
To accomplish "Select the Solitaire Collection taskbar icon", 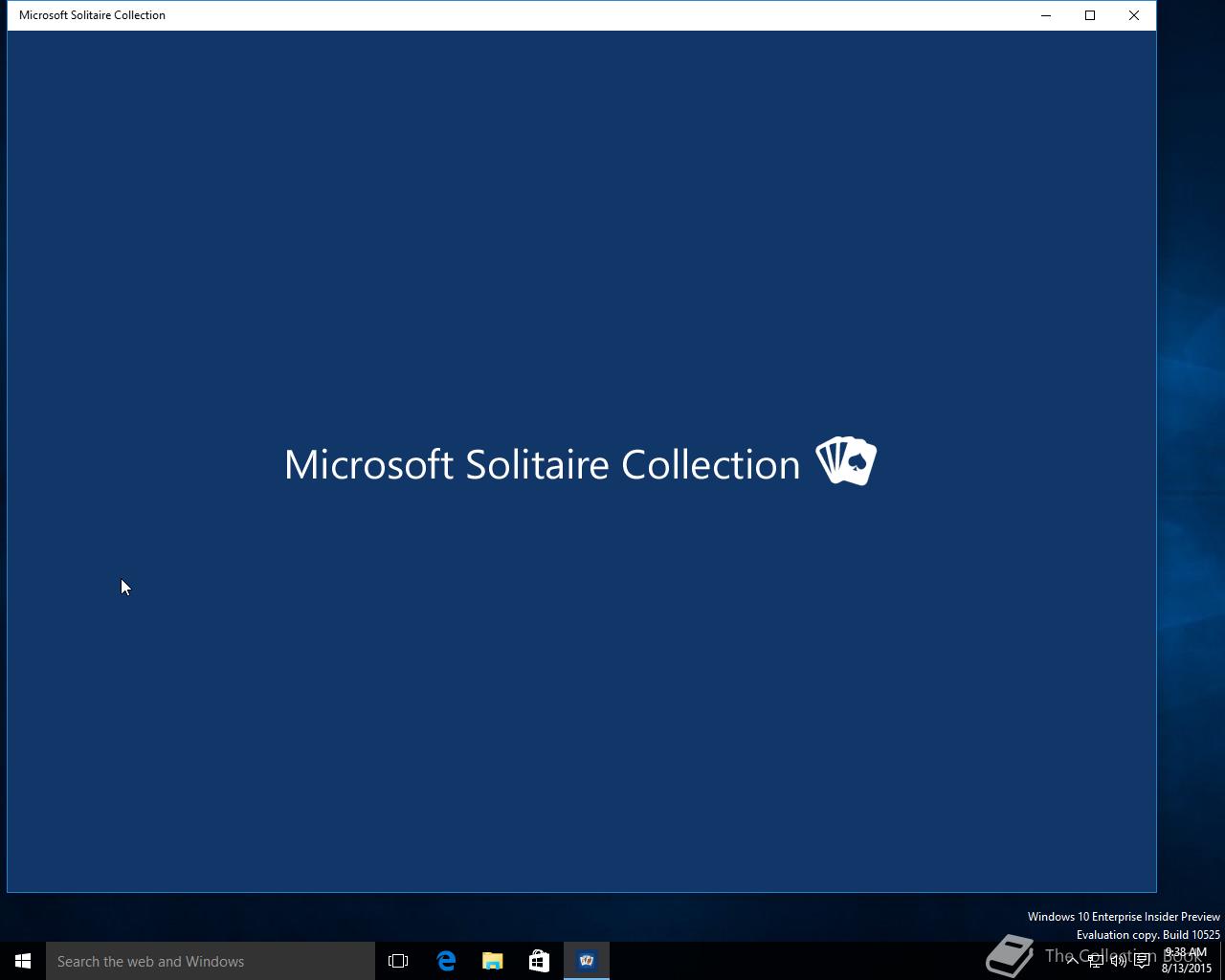I will click(x=587, y=961).
